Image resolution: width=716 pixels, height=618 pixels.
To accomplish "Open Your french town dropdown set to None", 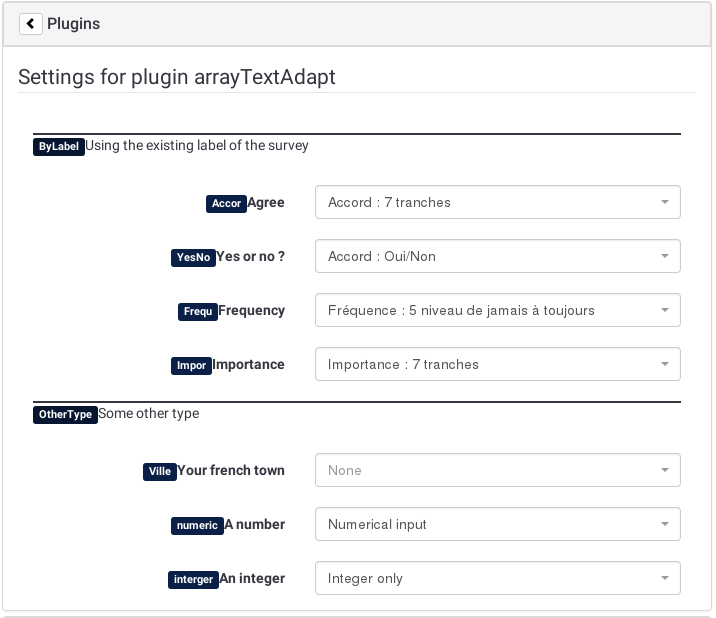I will pos(497,470).
